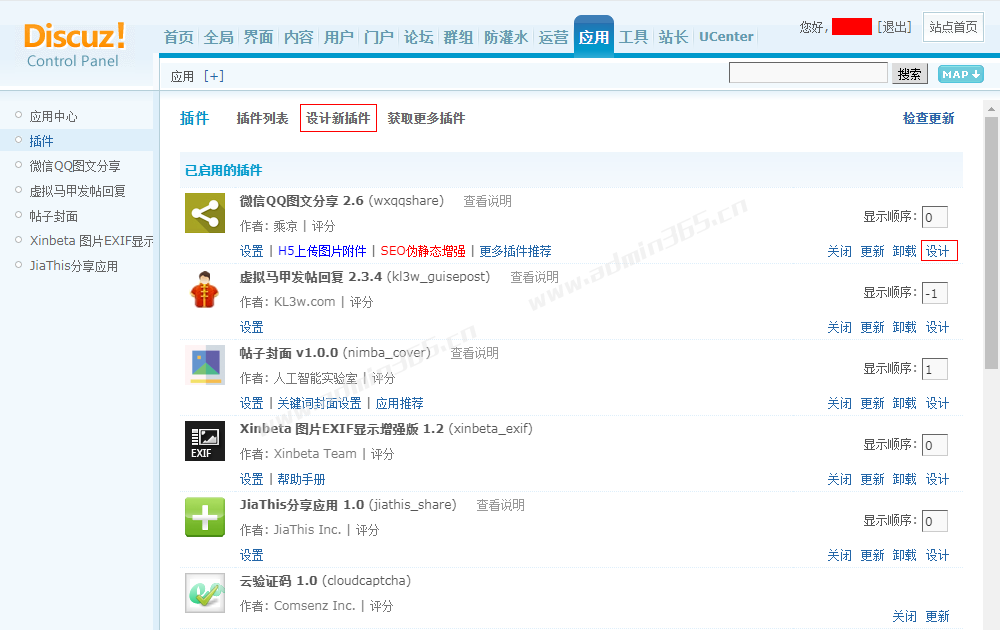Click 更新 for 虚拟马甲发帖回复 plugin
The image size is (1000, 630).
coord(872,327)
